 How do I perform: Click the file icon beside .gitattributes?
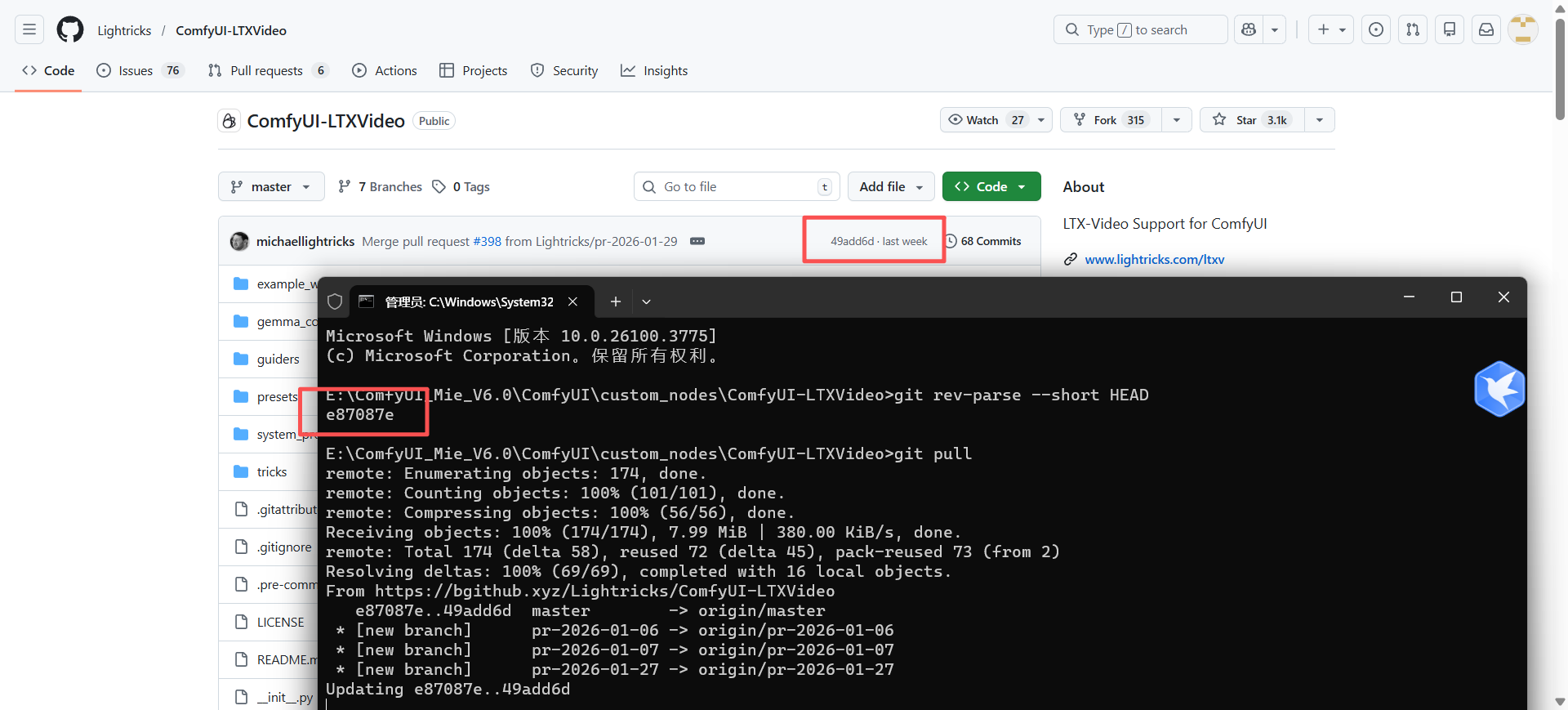point(241,509)
